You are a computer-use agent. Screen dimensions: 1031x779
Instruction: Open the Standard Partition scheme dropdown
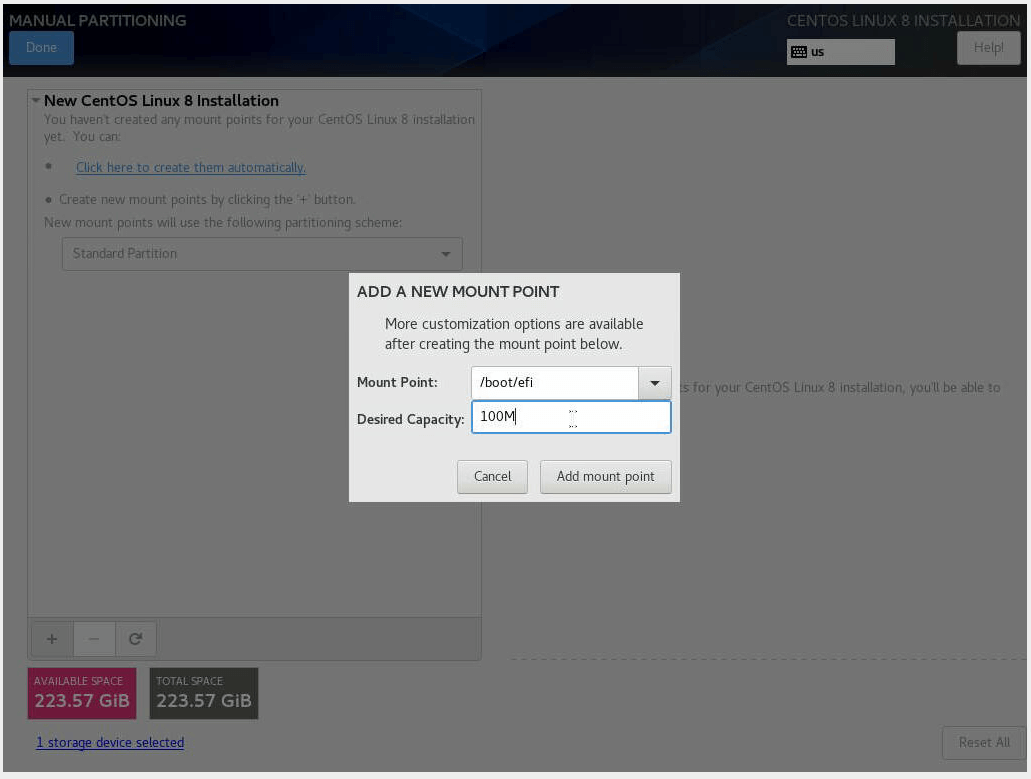(x=262, y=254)
